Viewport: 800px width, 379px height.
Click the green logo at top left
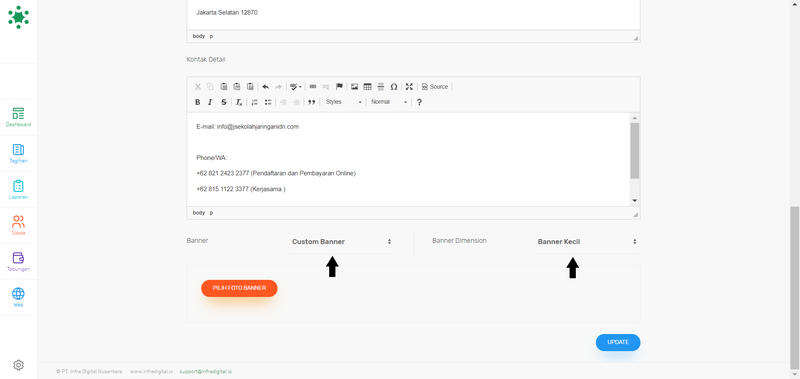pyautogui.click(x=18, y=17)
